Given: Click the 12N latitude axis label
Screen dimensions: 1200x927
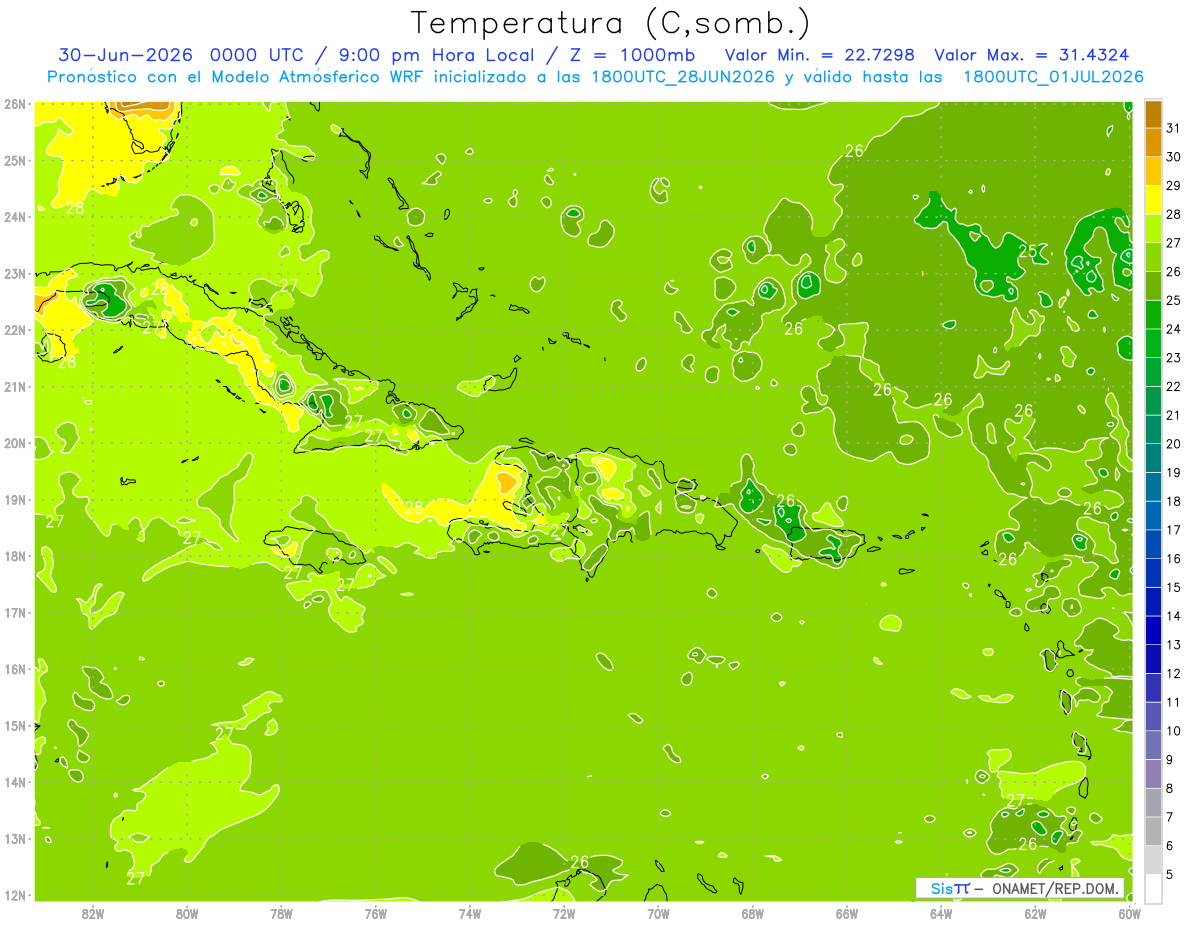Looking at the screenshot, I should (14, 895).
